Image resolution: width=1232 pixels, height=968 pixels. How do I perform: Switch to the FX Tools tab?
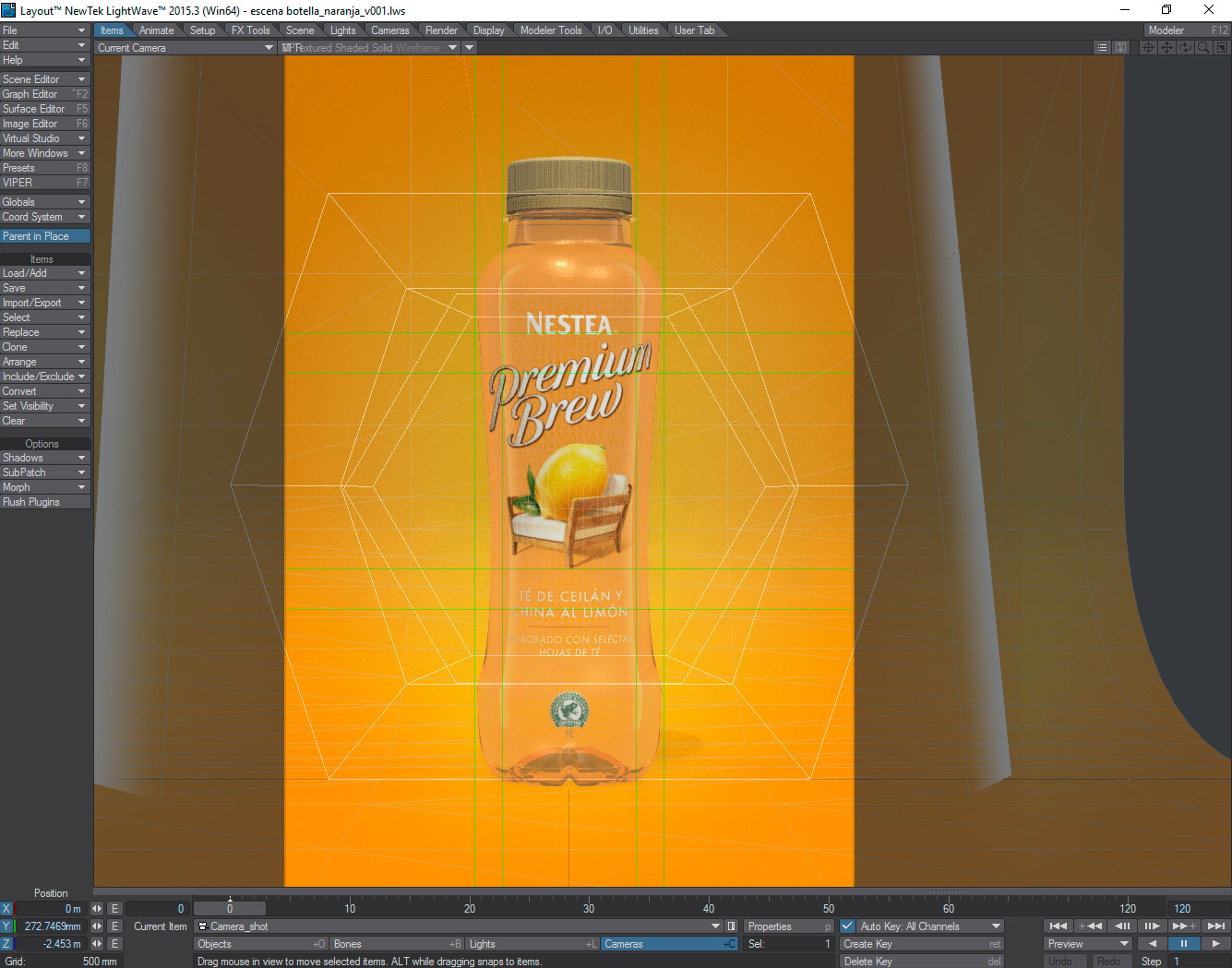point(250,30)
